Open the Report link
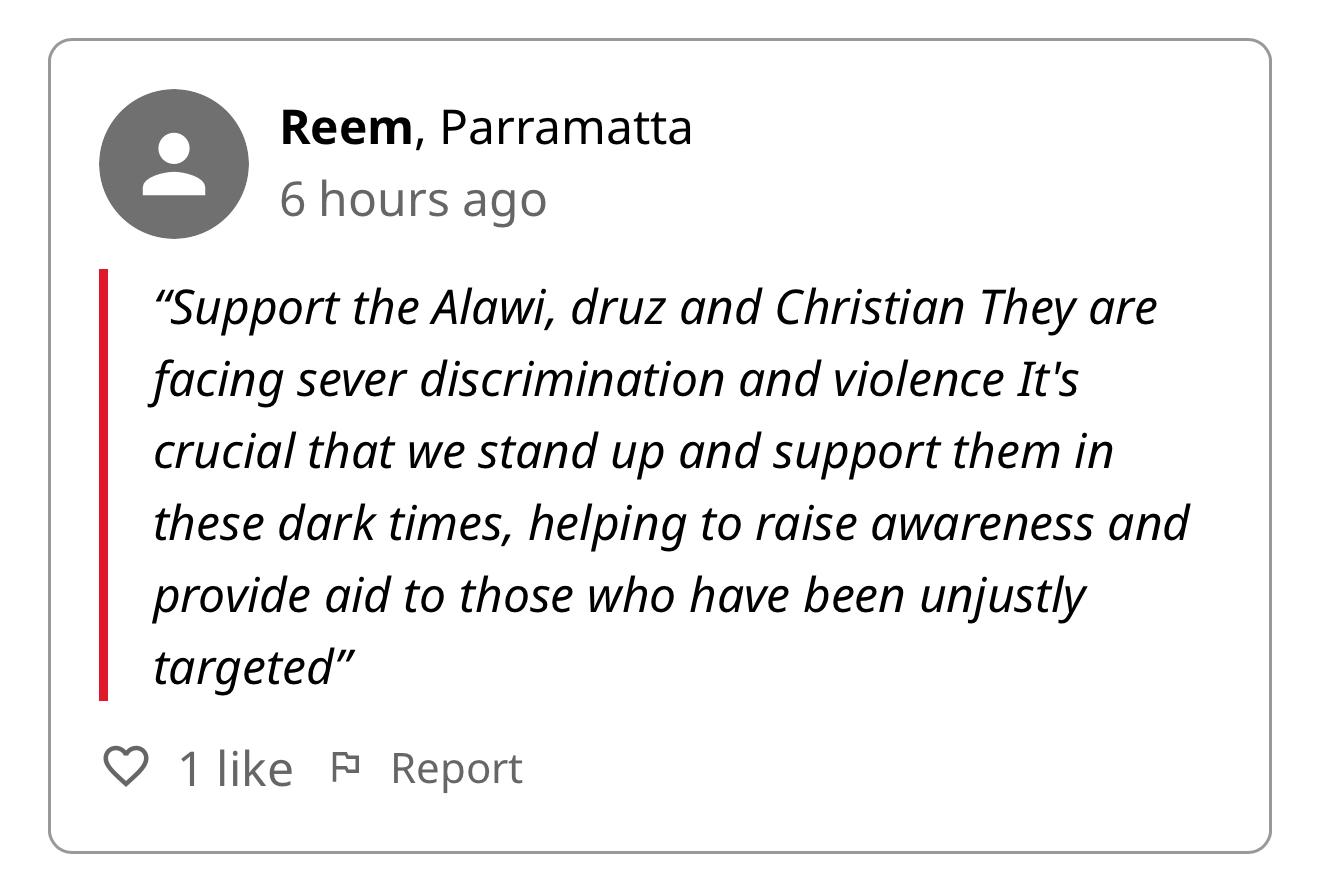 pos(456,768)
